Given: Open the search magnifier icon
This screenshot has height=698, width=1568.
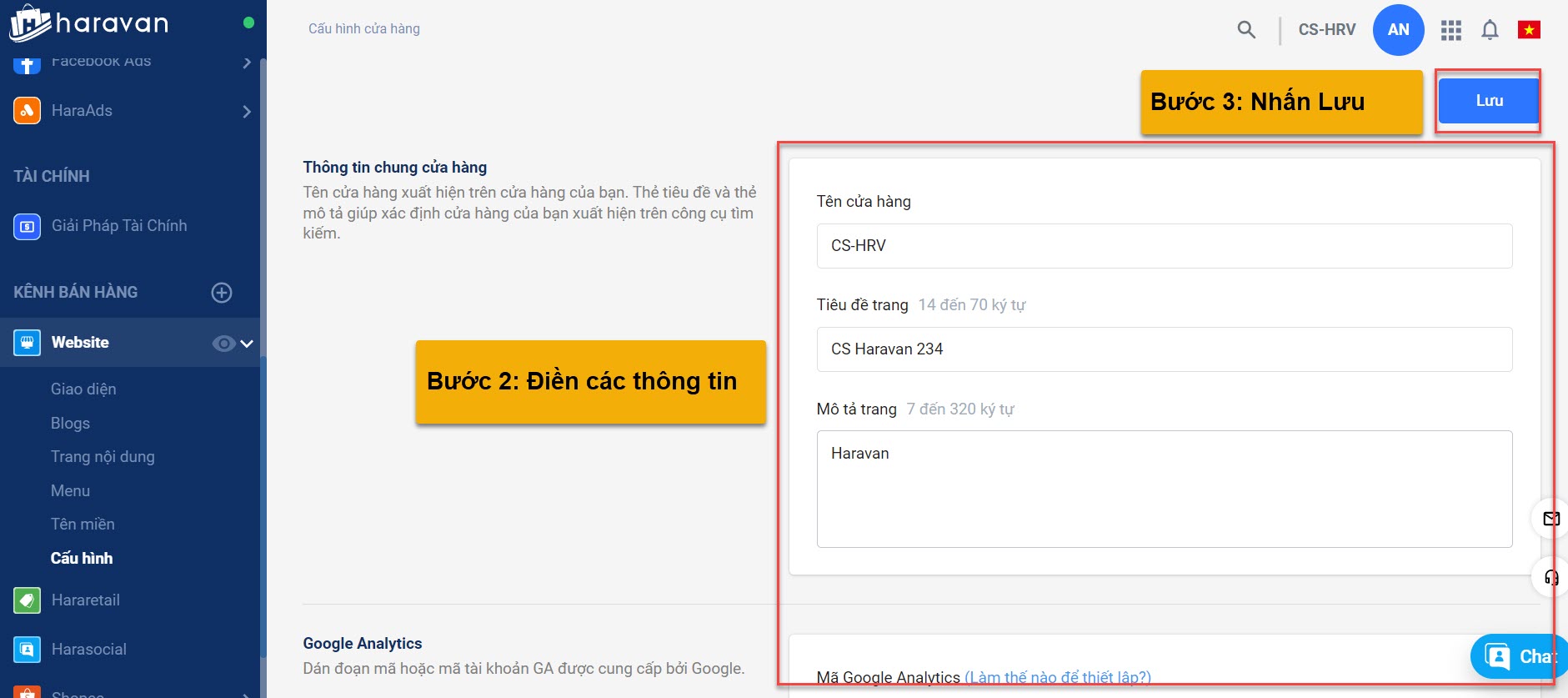Looking at the screenshot, I should pos(1246,30).
